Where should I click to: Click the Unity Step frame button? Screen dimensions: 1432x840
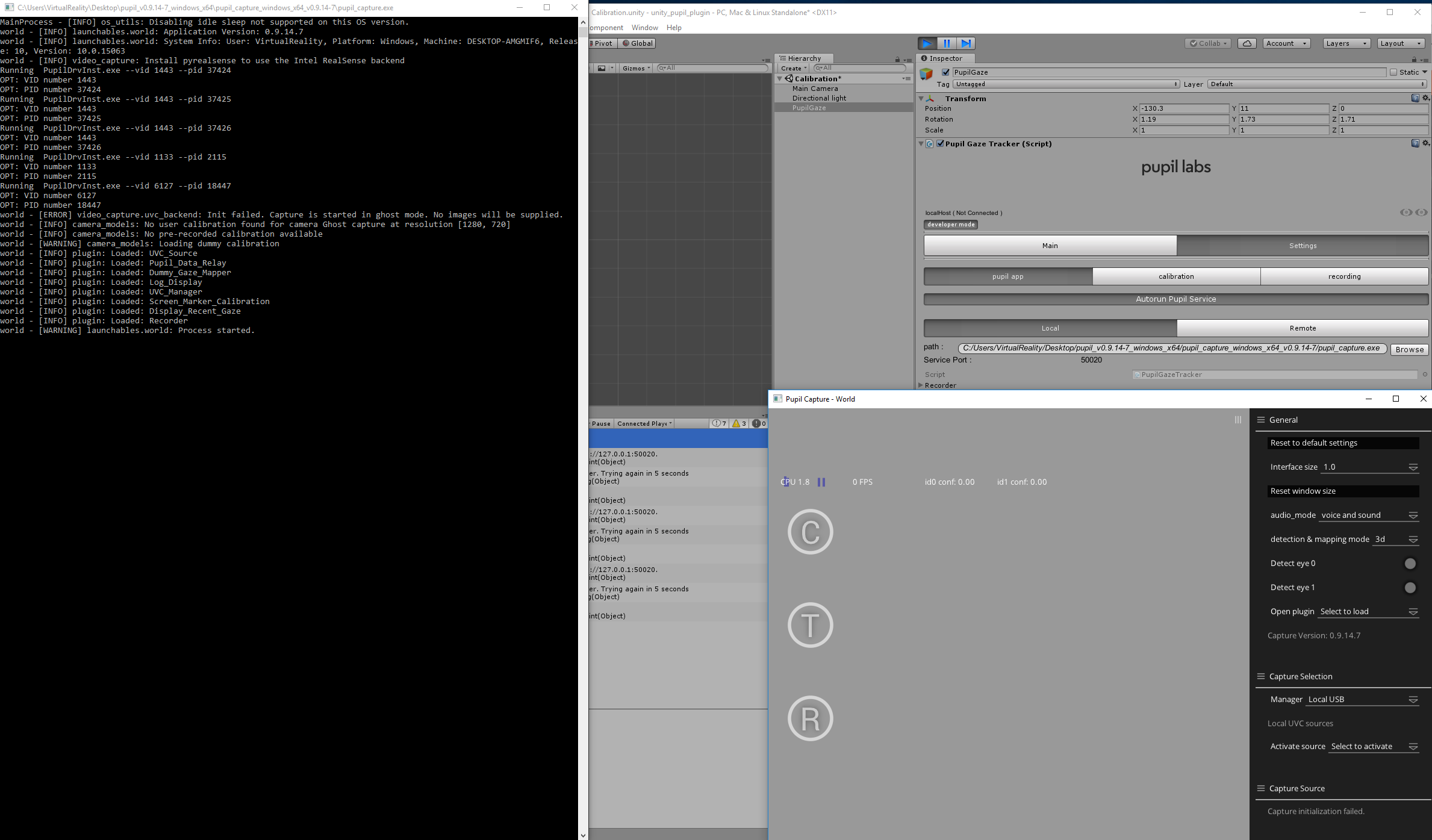tap(966, 43)
